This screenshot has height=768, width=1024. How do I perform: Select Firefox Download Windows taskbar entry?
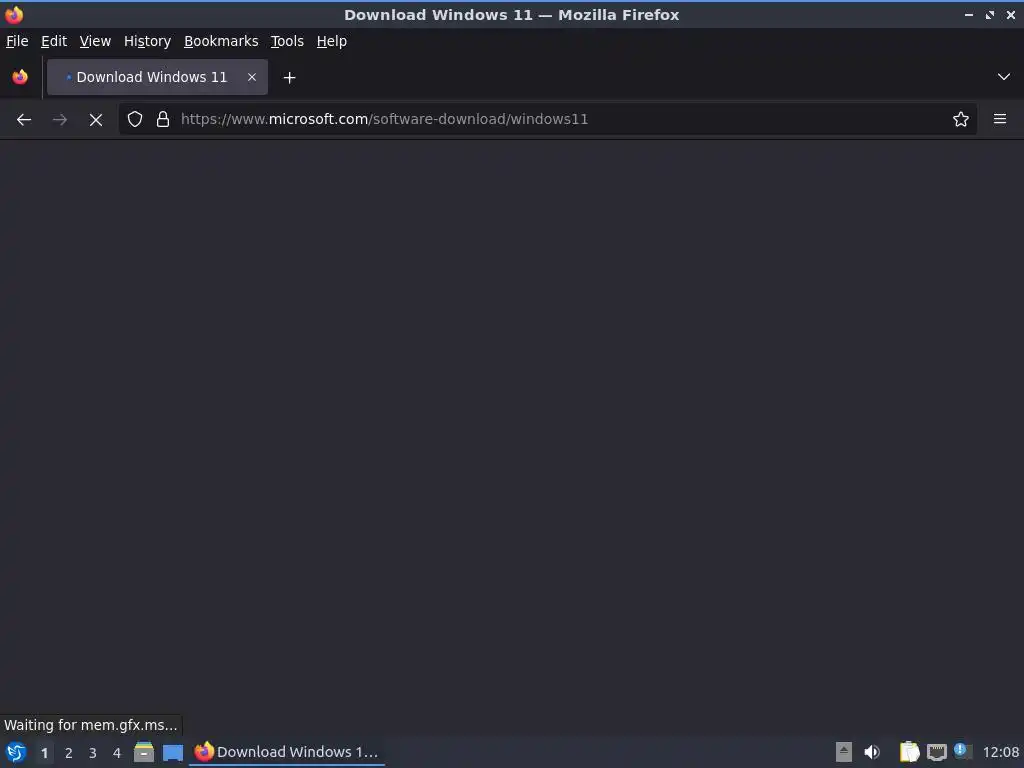pyautogui.click(x=287, y=752)
